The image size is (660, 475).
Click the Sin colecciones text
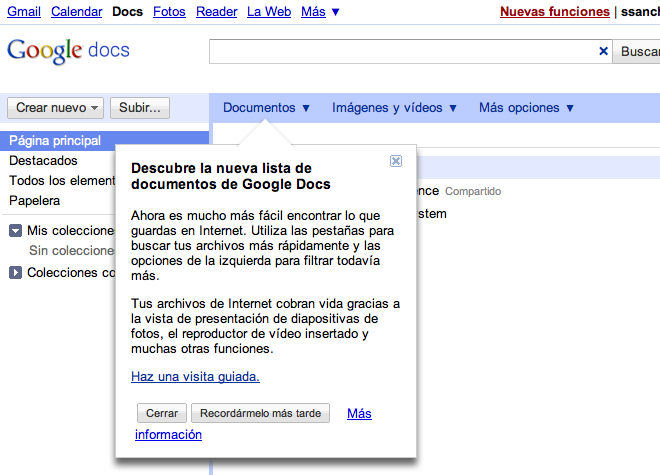click(72, 251)
